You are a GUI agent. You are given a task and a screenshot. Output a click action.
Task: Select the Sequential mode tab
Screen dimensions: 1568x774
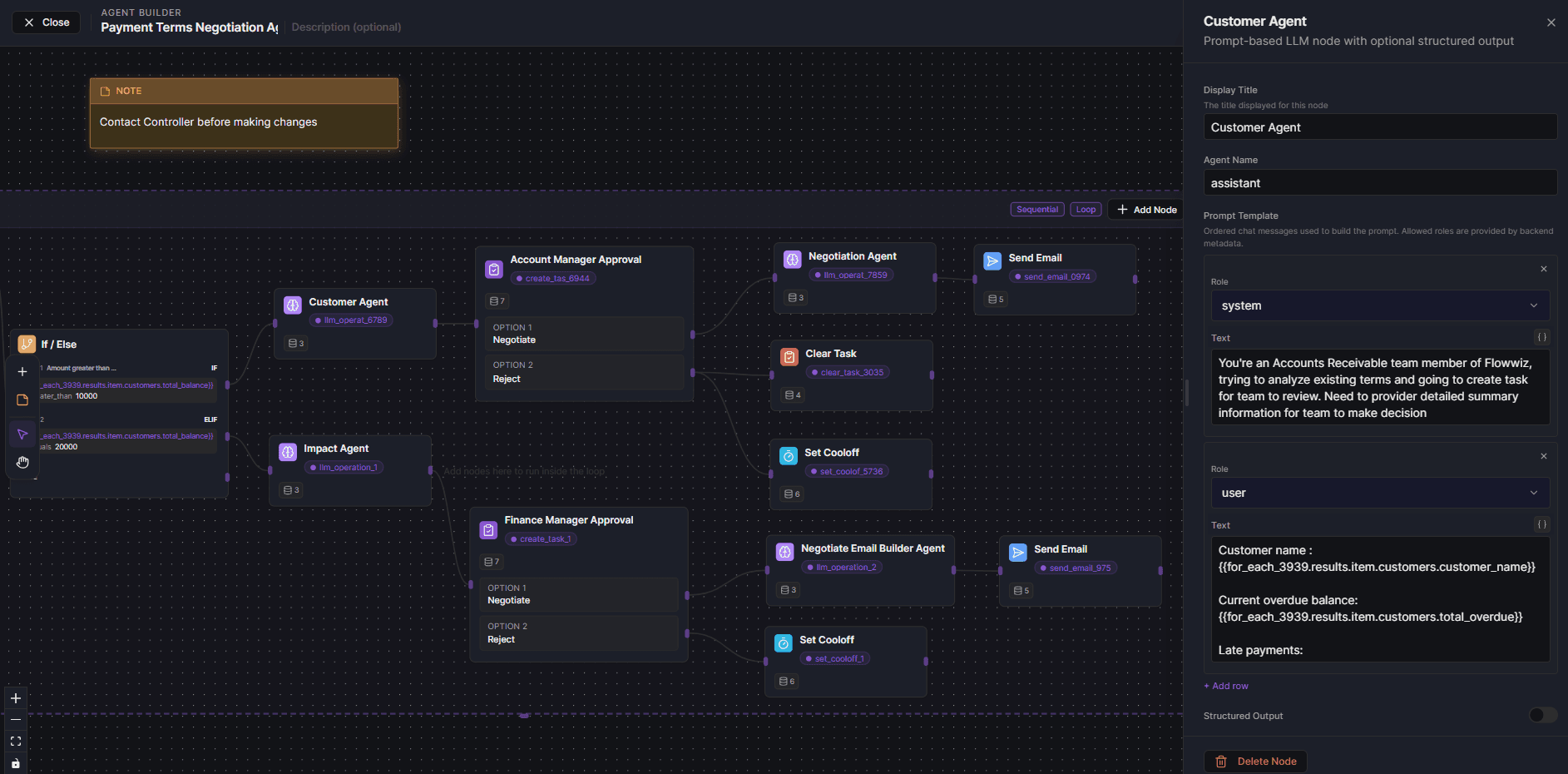pyautogui.click(x=1037, y=210)
